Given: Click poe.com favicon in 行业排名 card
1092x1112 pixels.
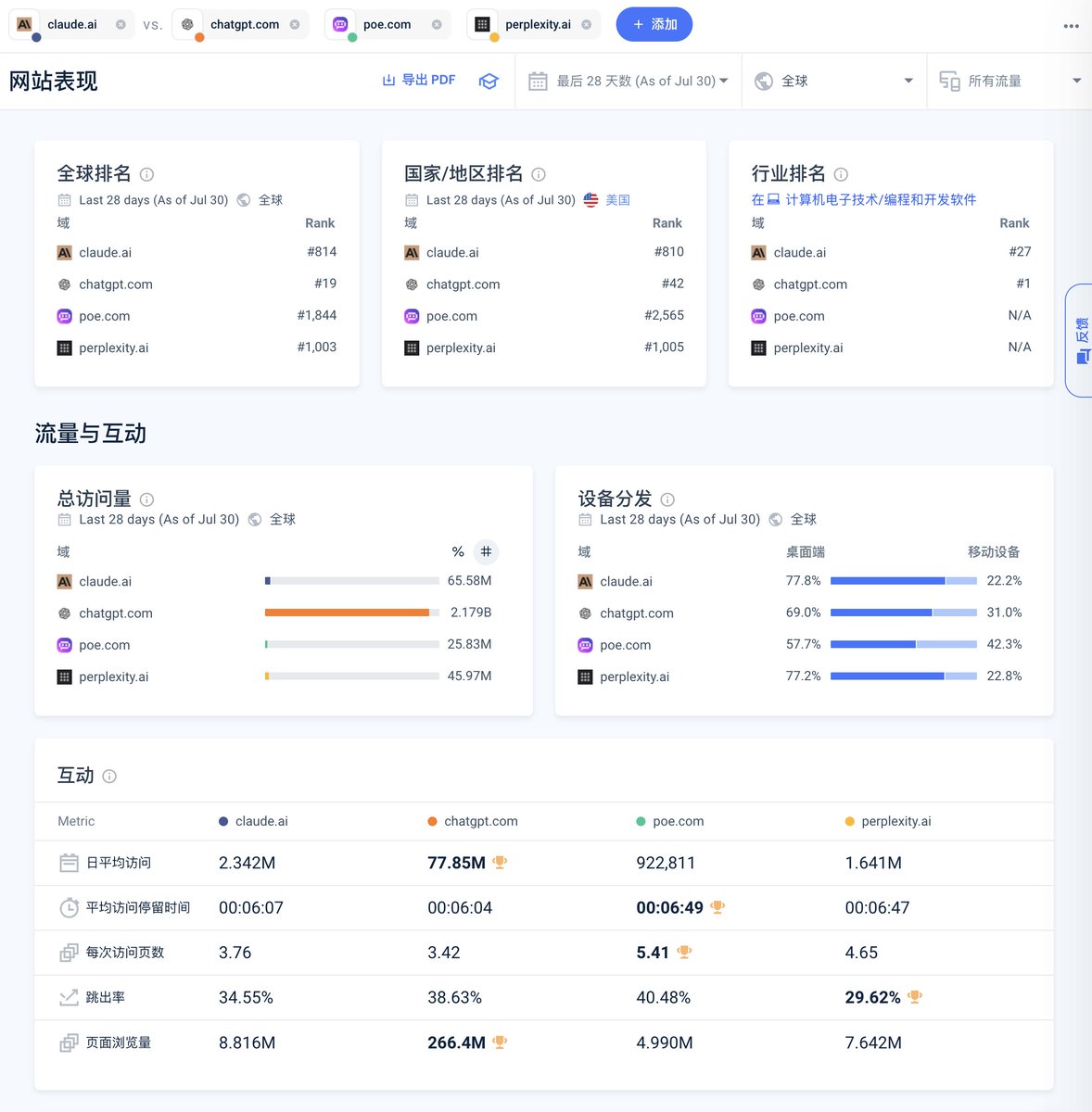Looking at the screenshot, I should tap(758, 316).
